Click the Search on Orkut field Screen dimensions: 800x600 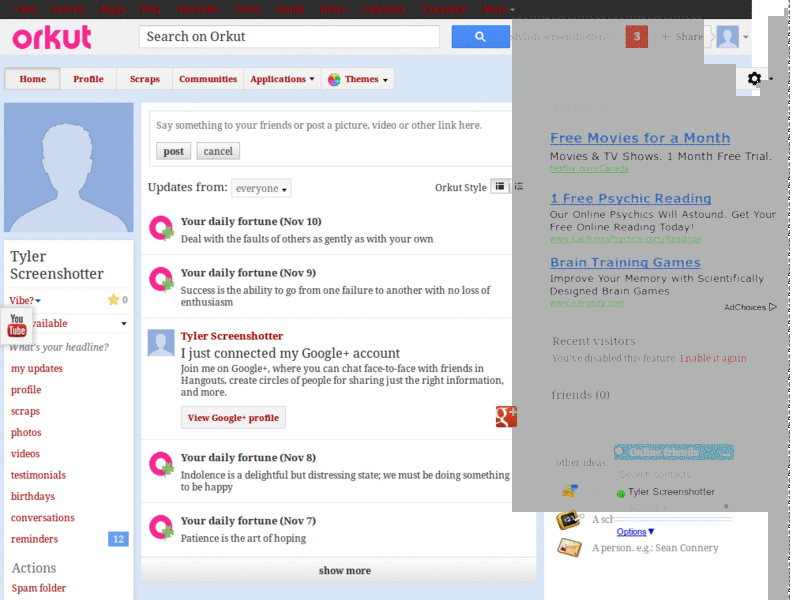coord(289,37)
